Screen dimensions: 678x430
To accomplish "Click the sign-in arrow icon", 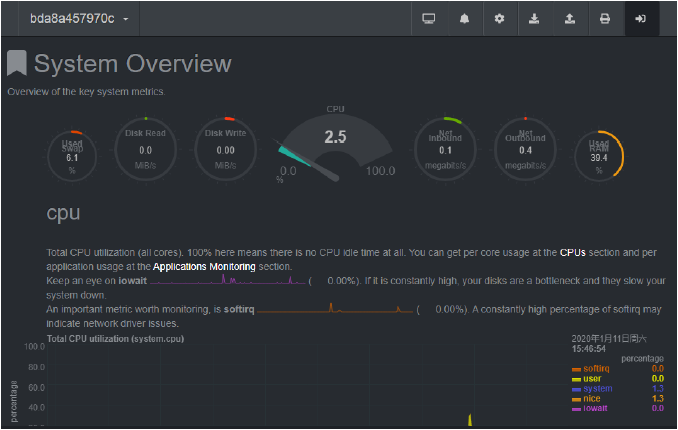I will click(x=640, y=18).
